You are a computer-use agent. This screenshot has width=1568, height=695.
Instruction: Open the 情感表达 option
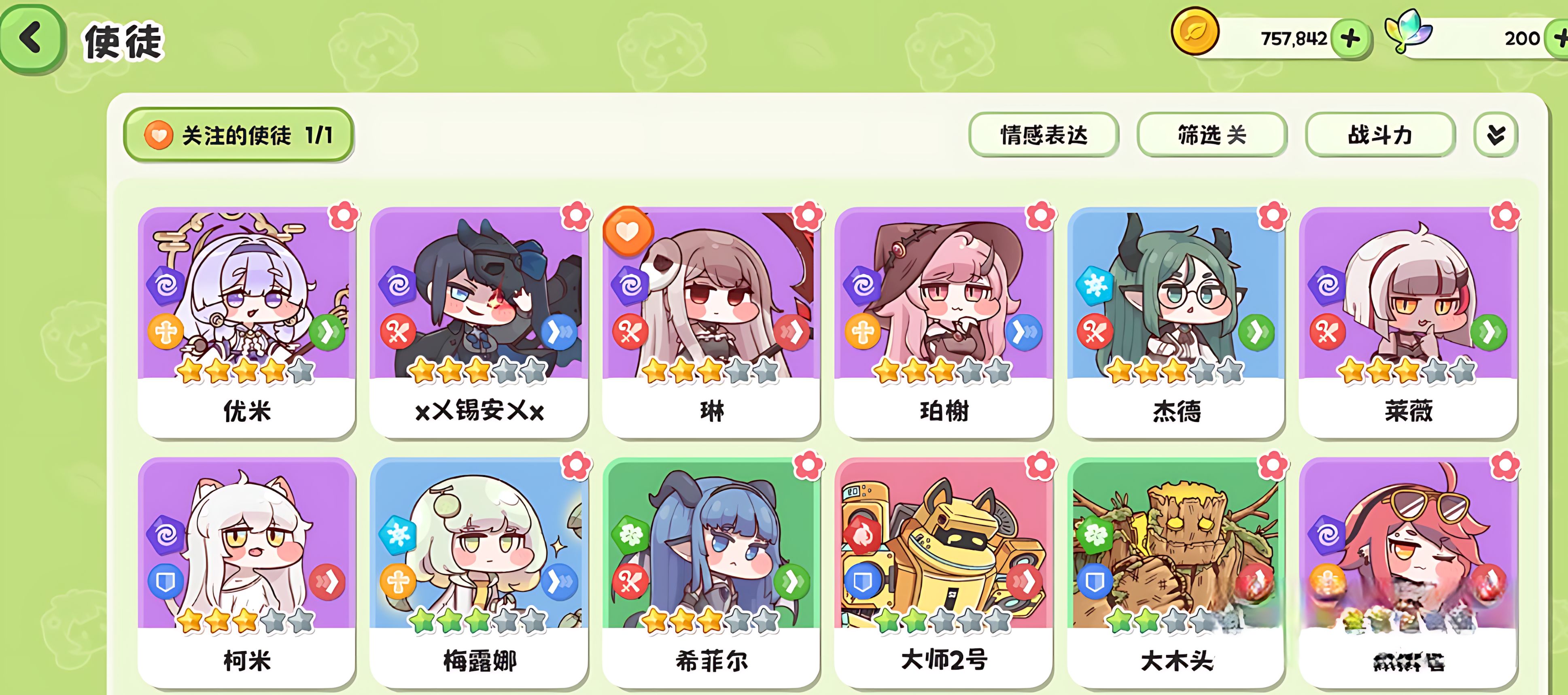pos(1043,135)
